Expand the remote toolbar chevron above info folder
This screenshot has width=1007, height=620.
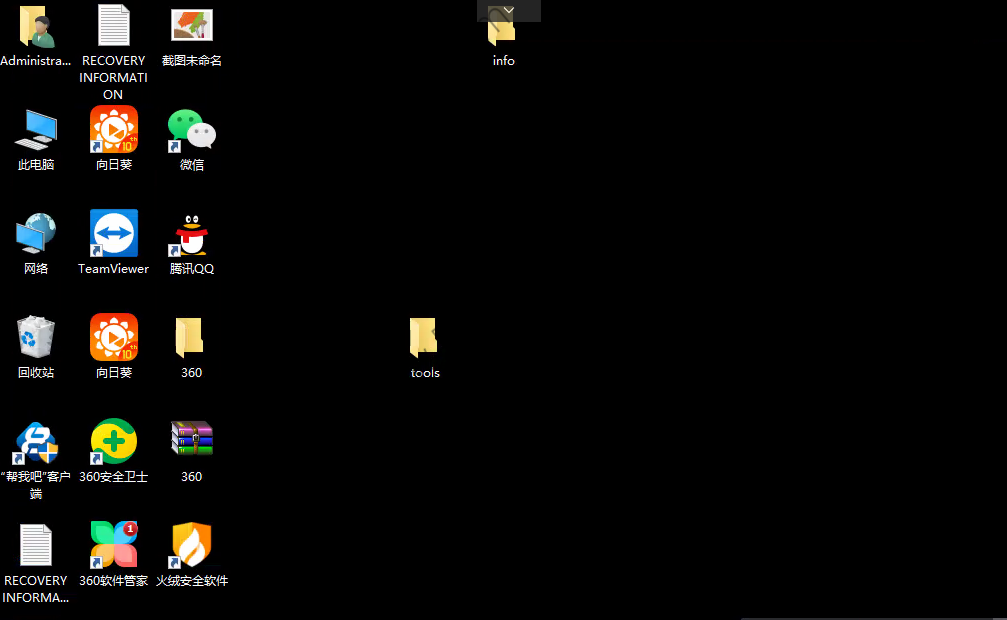(509, 11)
